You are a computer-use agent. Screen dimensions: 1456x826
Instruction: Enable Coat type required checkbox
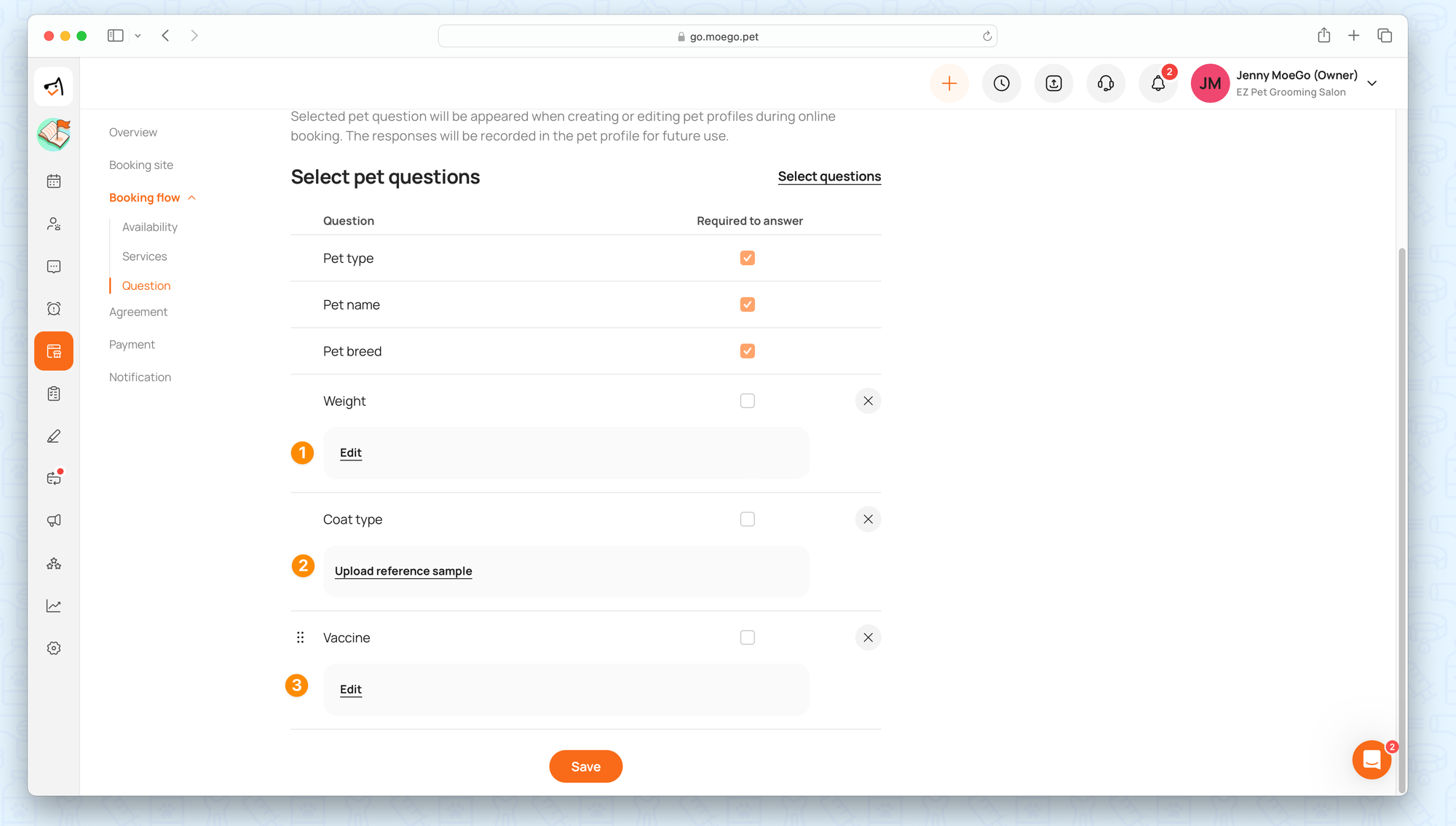[x=747, y=519]
